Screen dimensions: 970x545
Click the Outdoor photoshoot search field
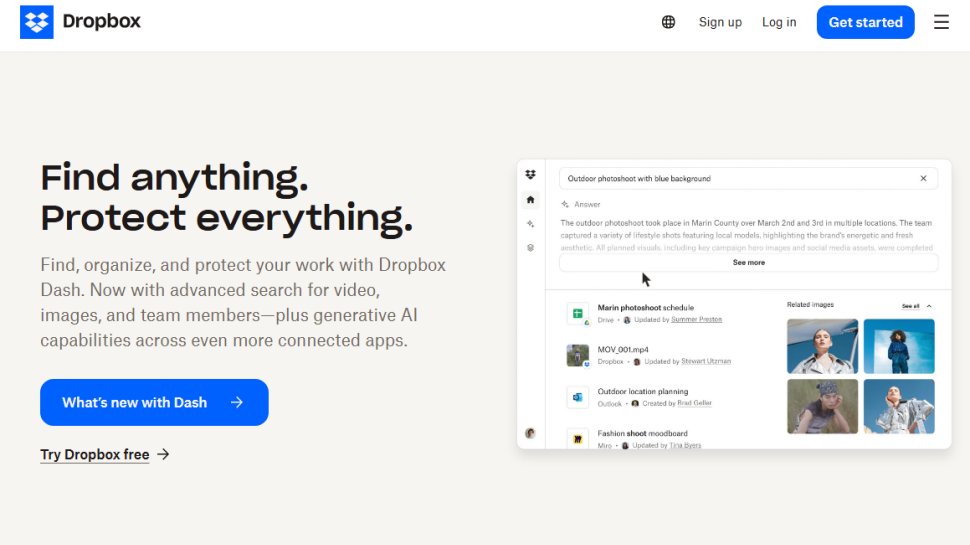tap(748, 179)
